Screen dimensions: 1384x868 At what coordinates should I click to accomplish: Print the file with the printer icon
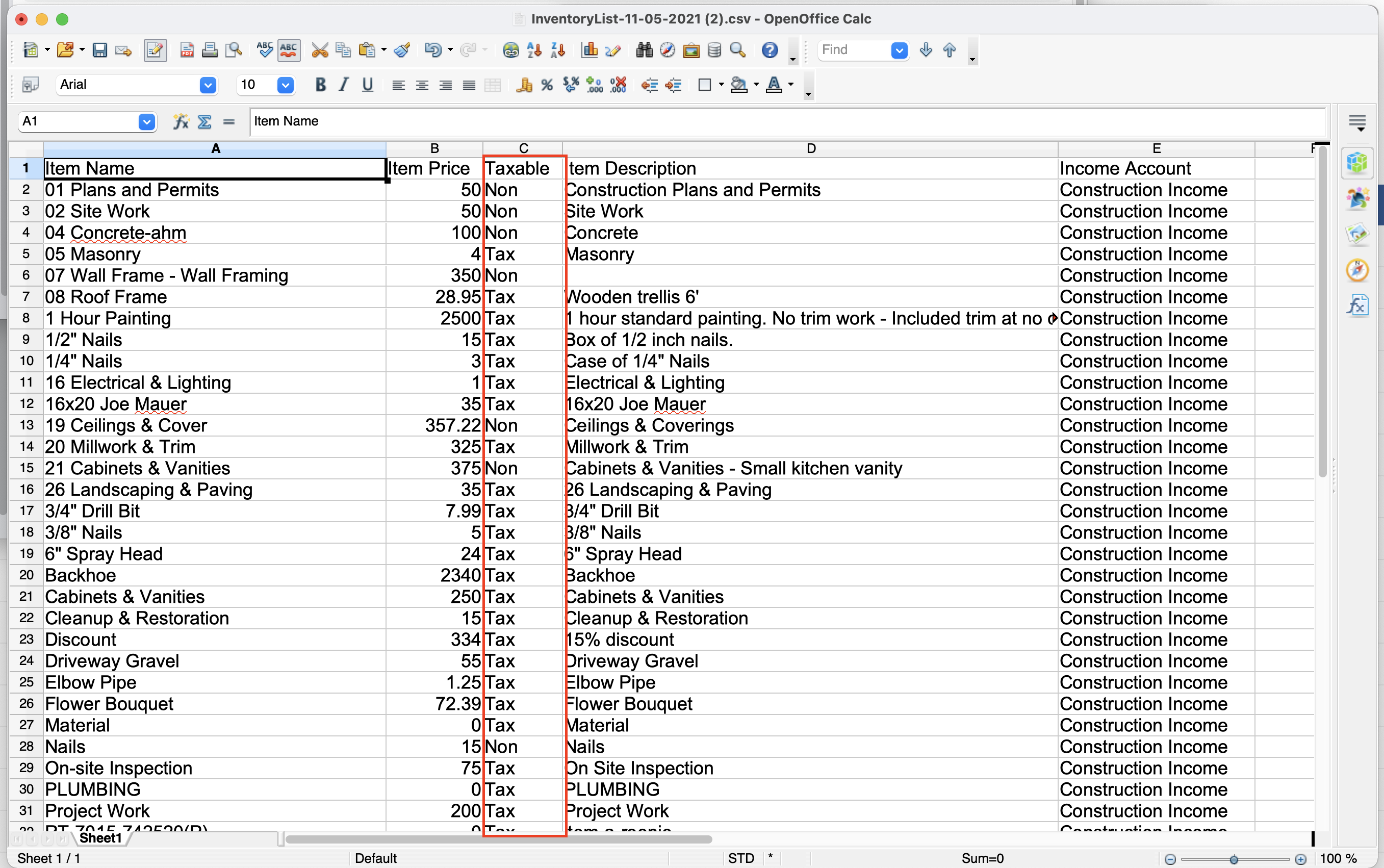tap(210, 50)
